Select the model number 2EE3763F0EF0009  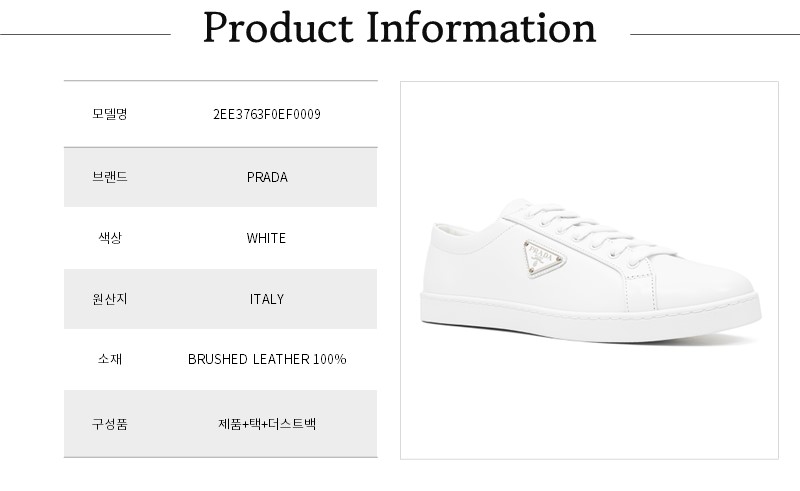tap(267, 114)
